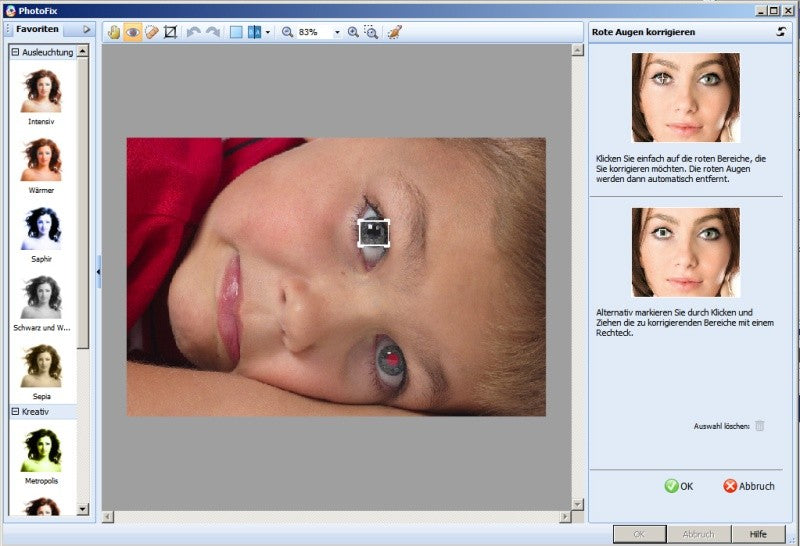Click the lower example face image
This screenshot has width=800, height=546.
686,252
